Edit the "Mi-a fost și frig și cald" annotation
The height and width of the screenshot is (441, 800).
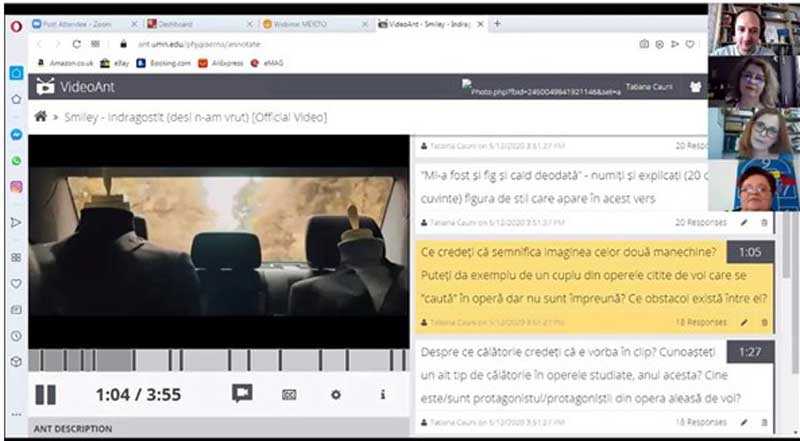(744, 223)
